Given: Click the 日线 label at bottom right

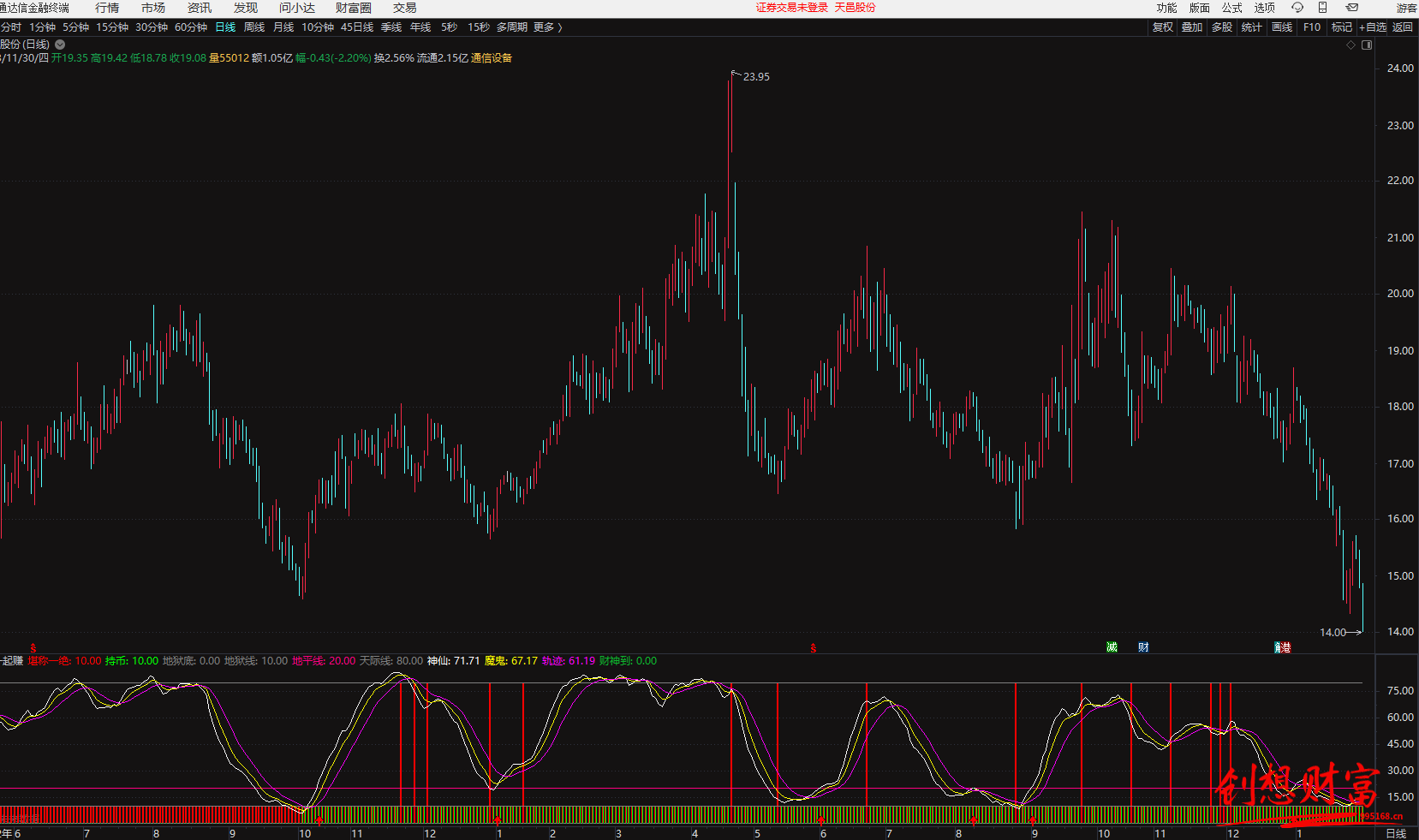Looking at the screenshot, I should (x=1396, y=833).
